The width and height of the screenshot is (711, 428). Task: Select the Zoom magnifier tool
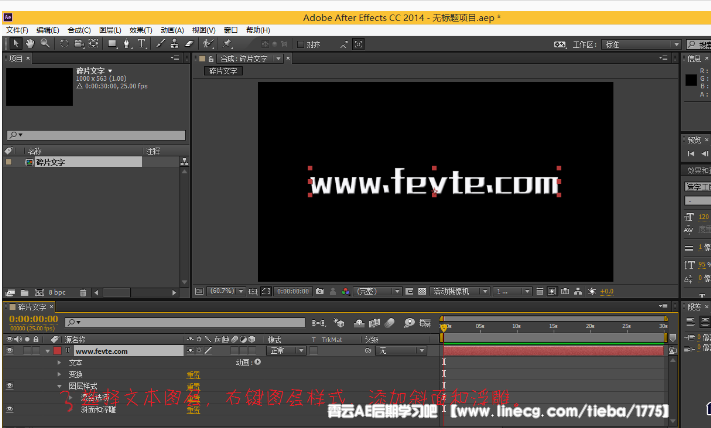(46, 44)
